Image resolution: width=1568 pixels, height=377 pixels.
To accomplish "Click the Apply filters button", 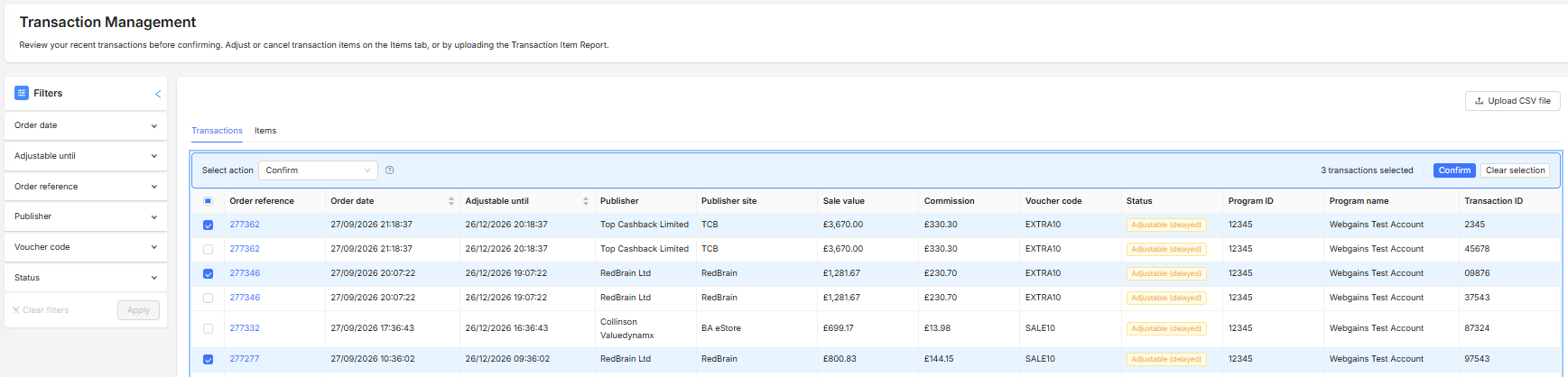I will [x=138, y=310].
